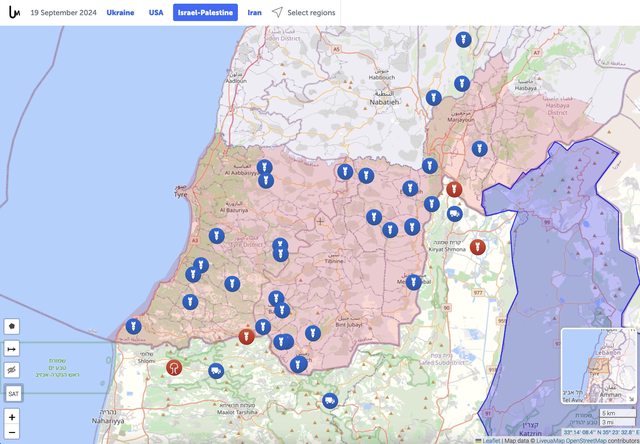Zoom out with the minus button
This screenshot has width=640, height=444.
click(x=13, y=432)
